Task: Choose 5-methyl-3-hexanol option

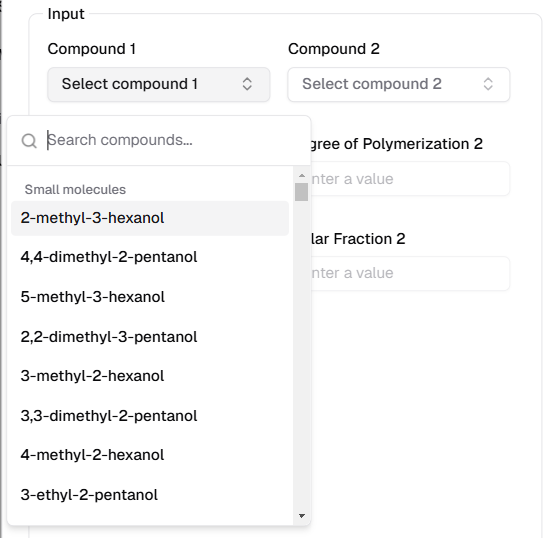Action: [x=150, y=297]
